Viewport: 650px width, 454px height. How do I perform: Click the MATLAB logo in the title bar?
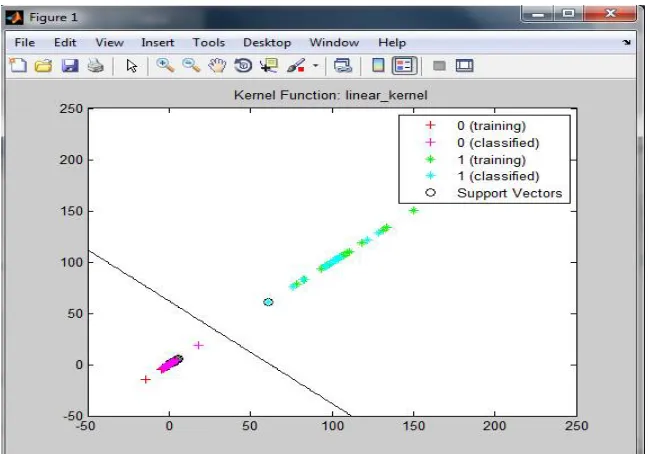(15, 17)
